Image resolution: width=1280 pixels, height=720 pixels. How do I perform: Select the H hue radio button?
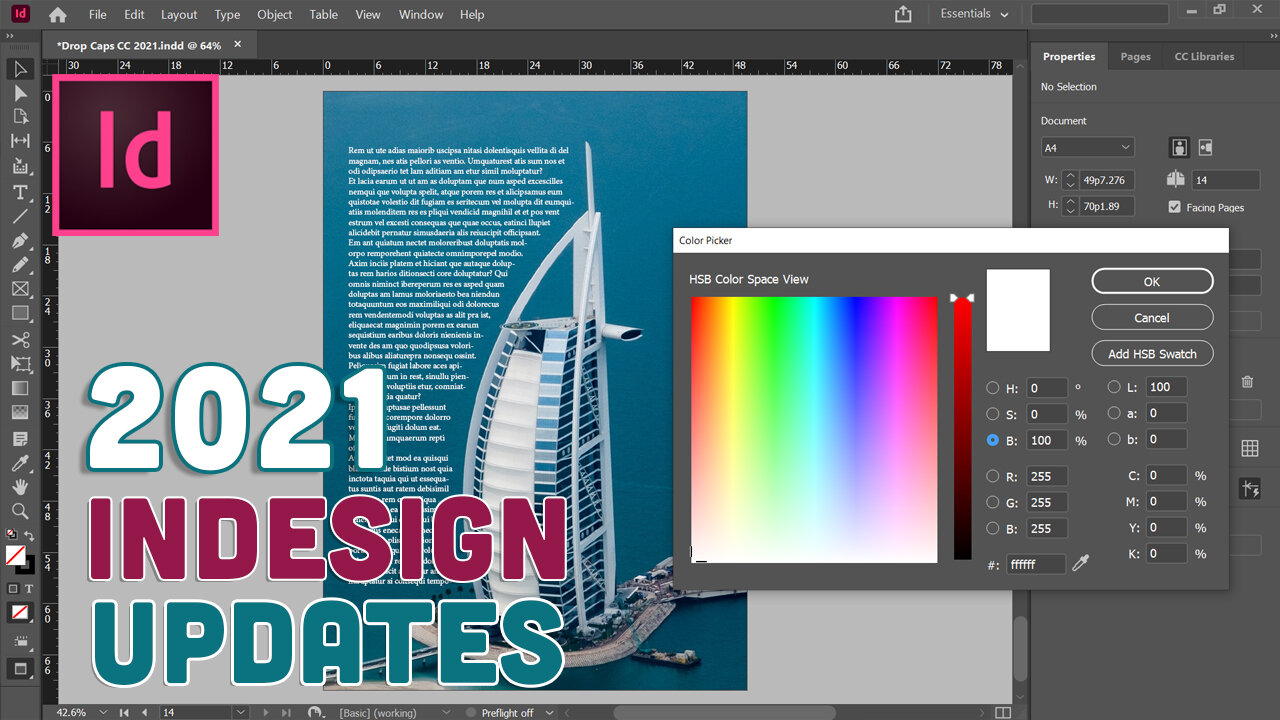(993, 388)
